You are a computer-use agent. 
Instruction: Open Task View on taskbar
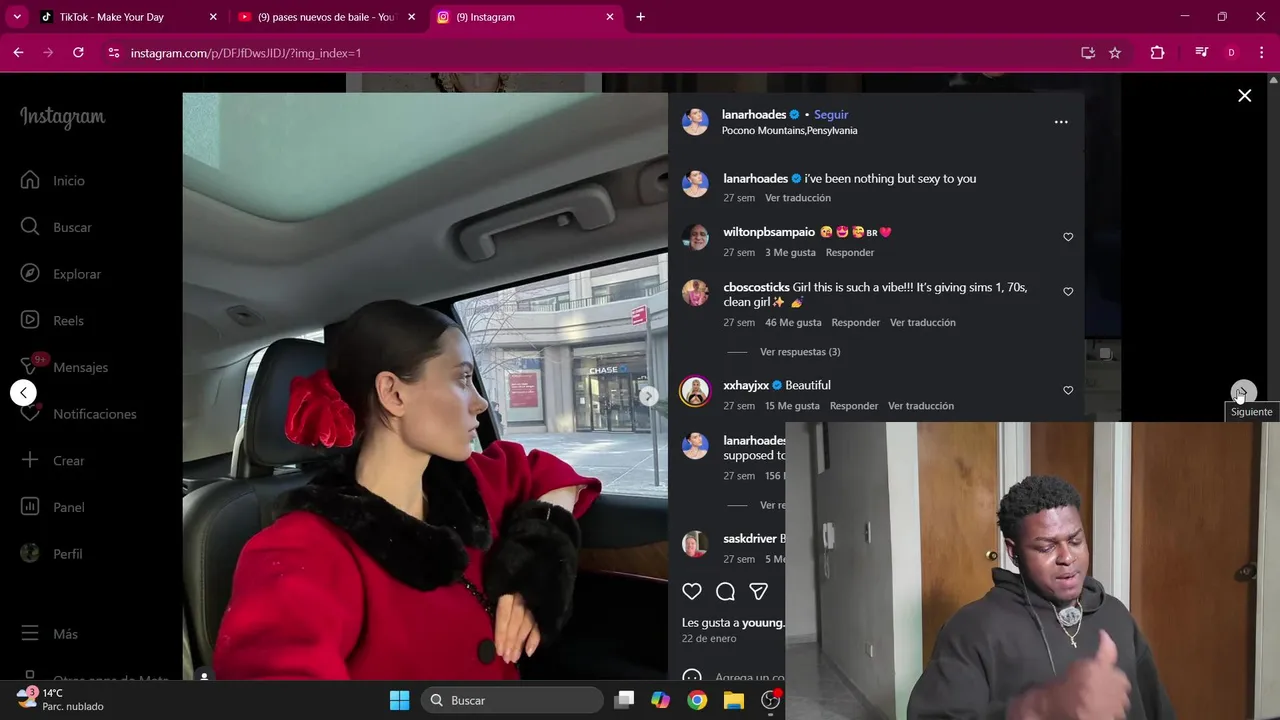tap(624, 700)
